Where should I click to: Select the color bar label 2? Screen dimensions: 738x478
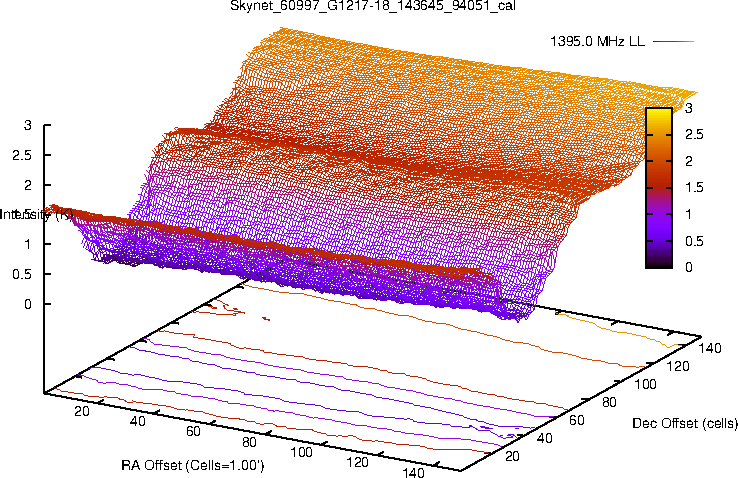pos(689,161)
